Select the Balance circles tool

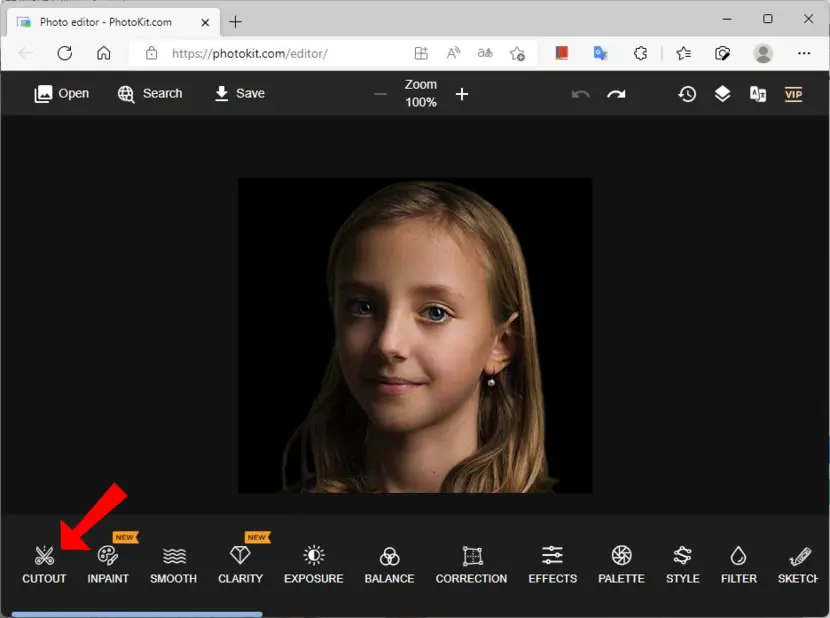(389, 565)
